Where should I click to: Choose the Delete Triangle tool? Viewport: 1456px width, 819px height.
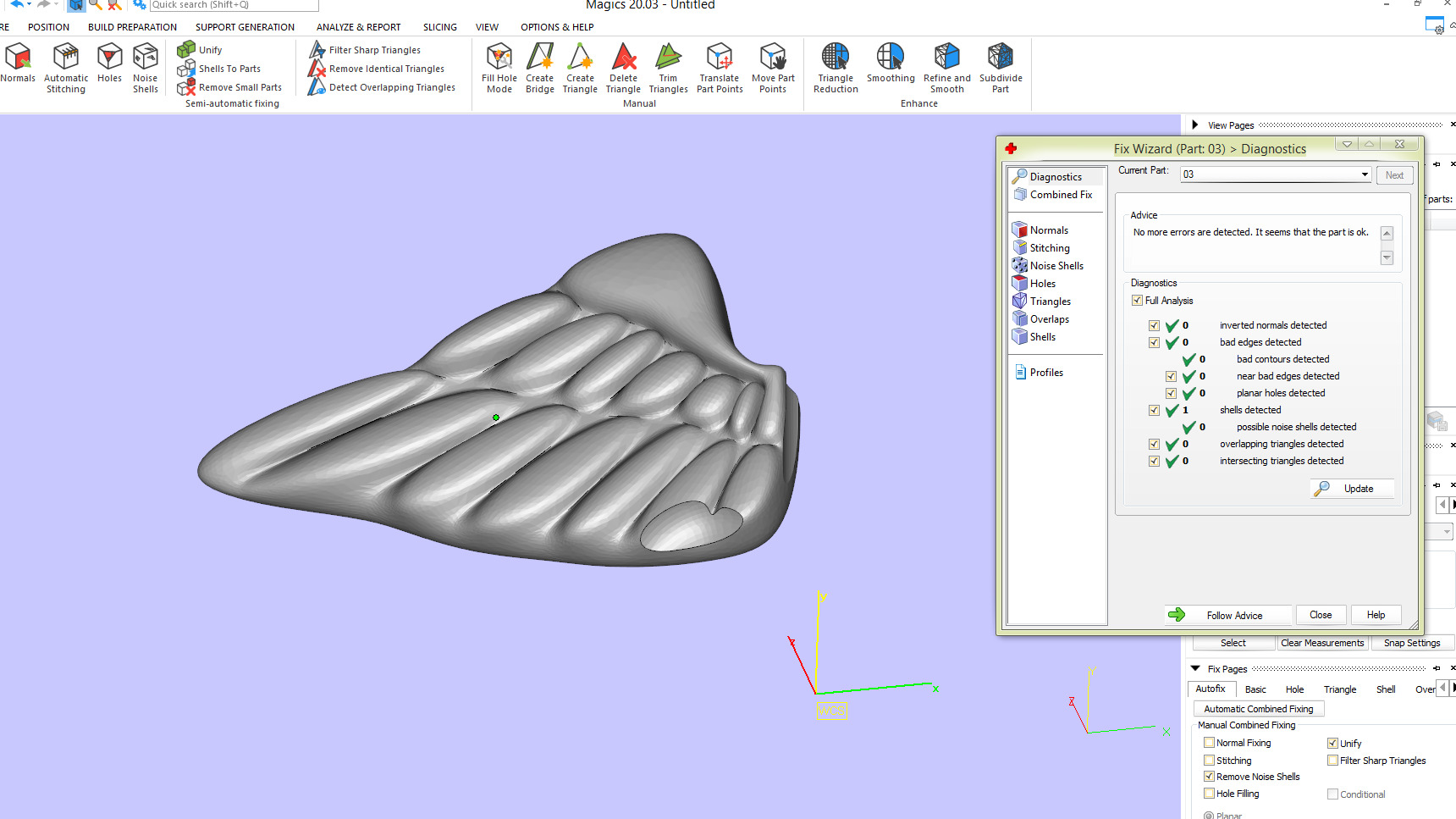(x=624, y=68)
